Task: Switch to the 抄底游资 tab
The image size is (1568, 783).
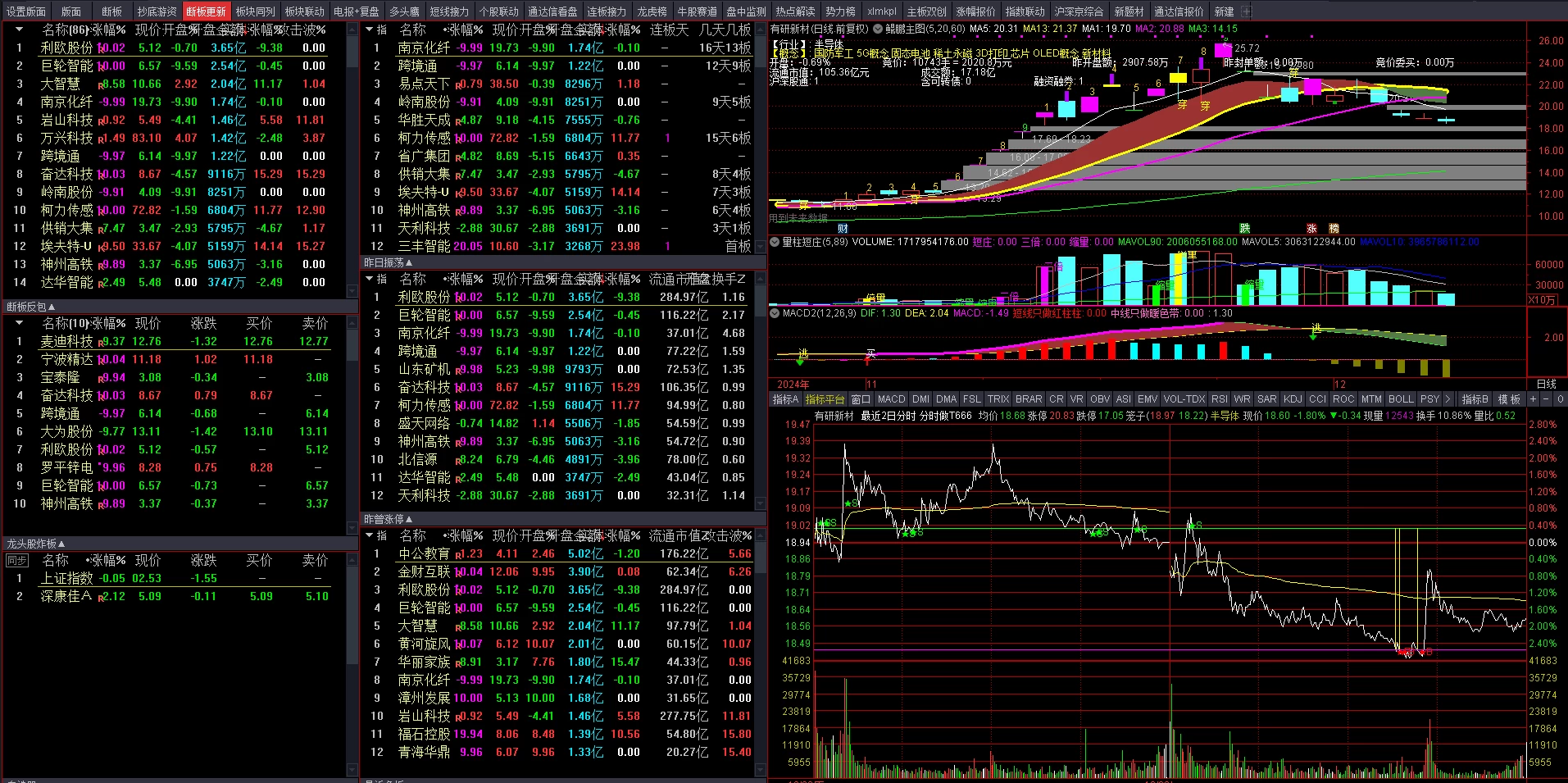Action: 157,11
